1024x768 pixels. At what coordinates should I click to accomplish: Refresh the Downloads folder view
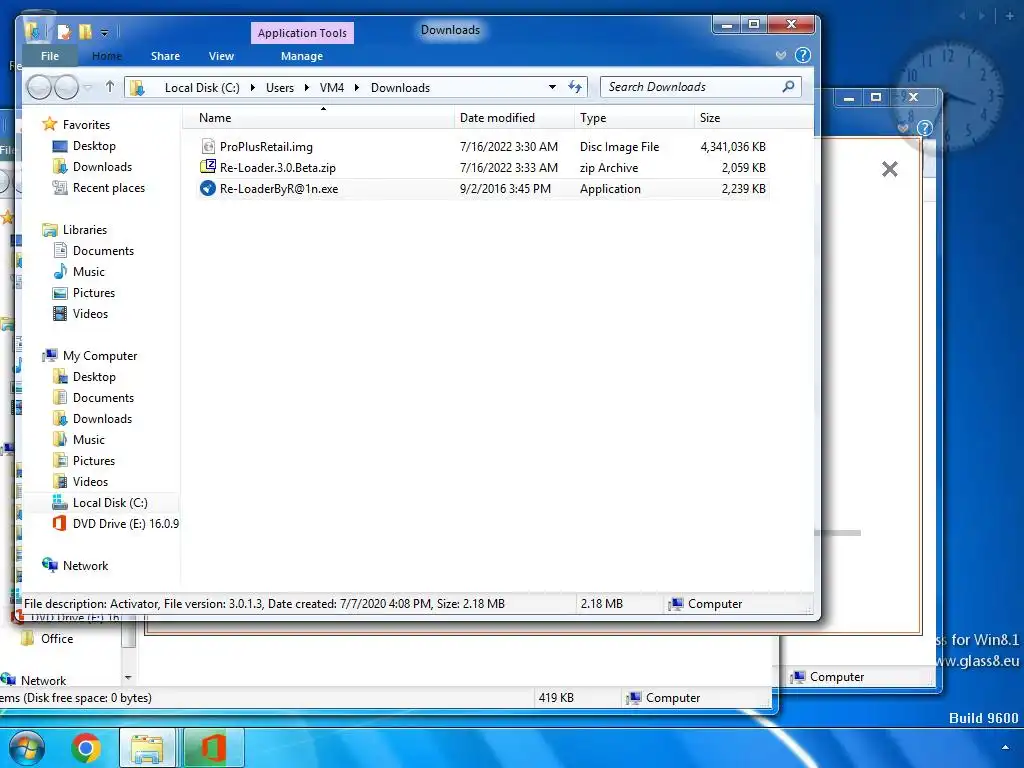(x=575, y=87)
